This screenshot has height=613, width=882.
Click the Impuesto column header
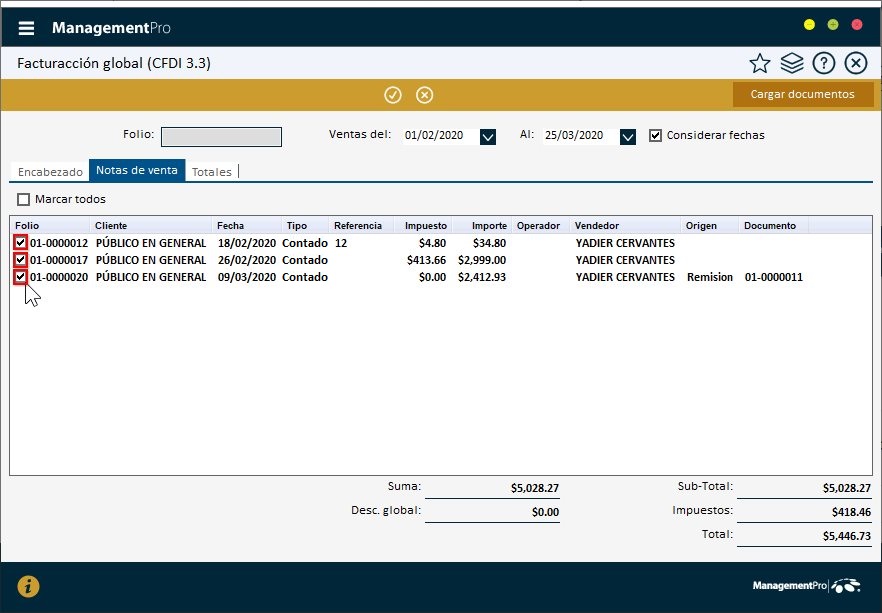point(423,226)
